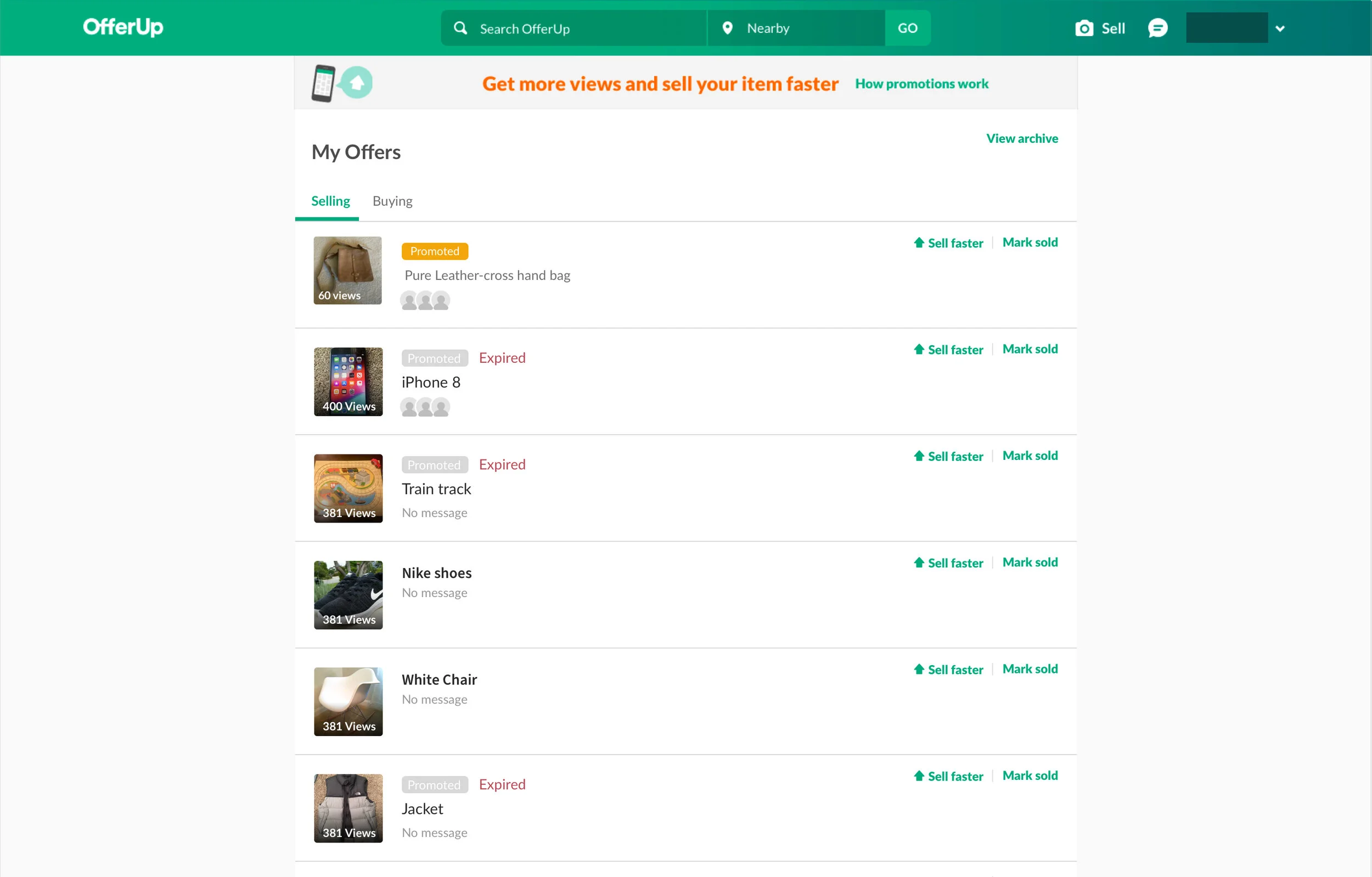Open the White Chair listing thumbnail
The image size is (1372, 877).
[347, 701]
